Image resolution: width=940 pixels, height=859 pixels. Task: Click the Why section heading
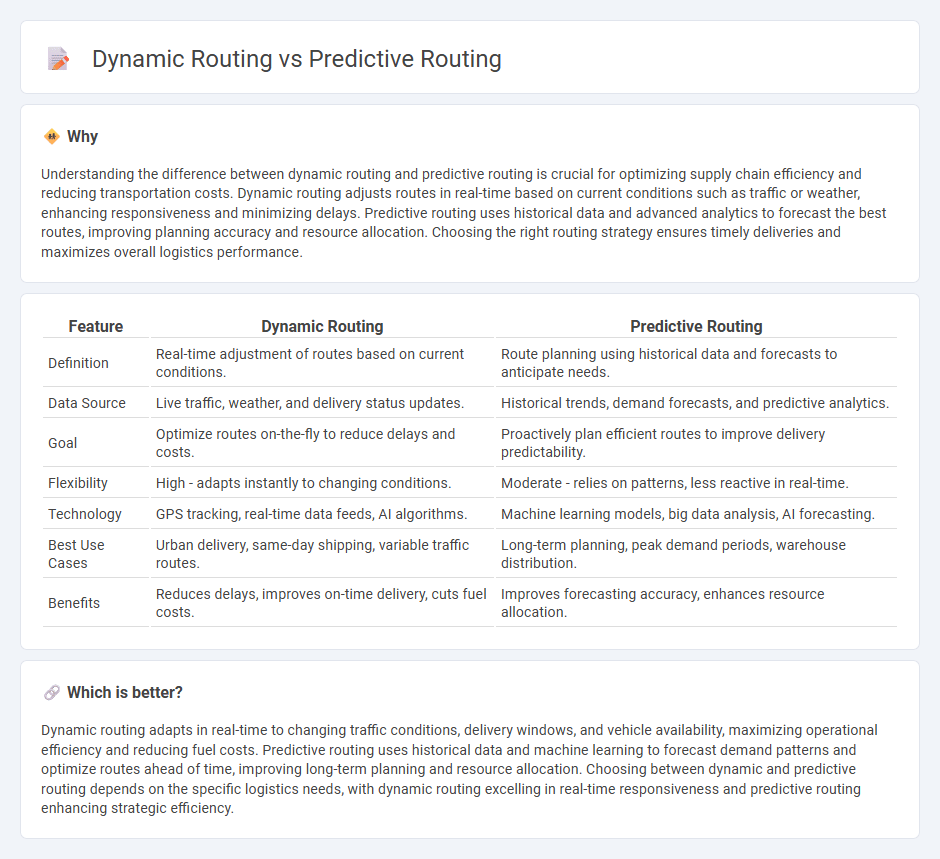point(82,137)
